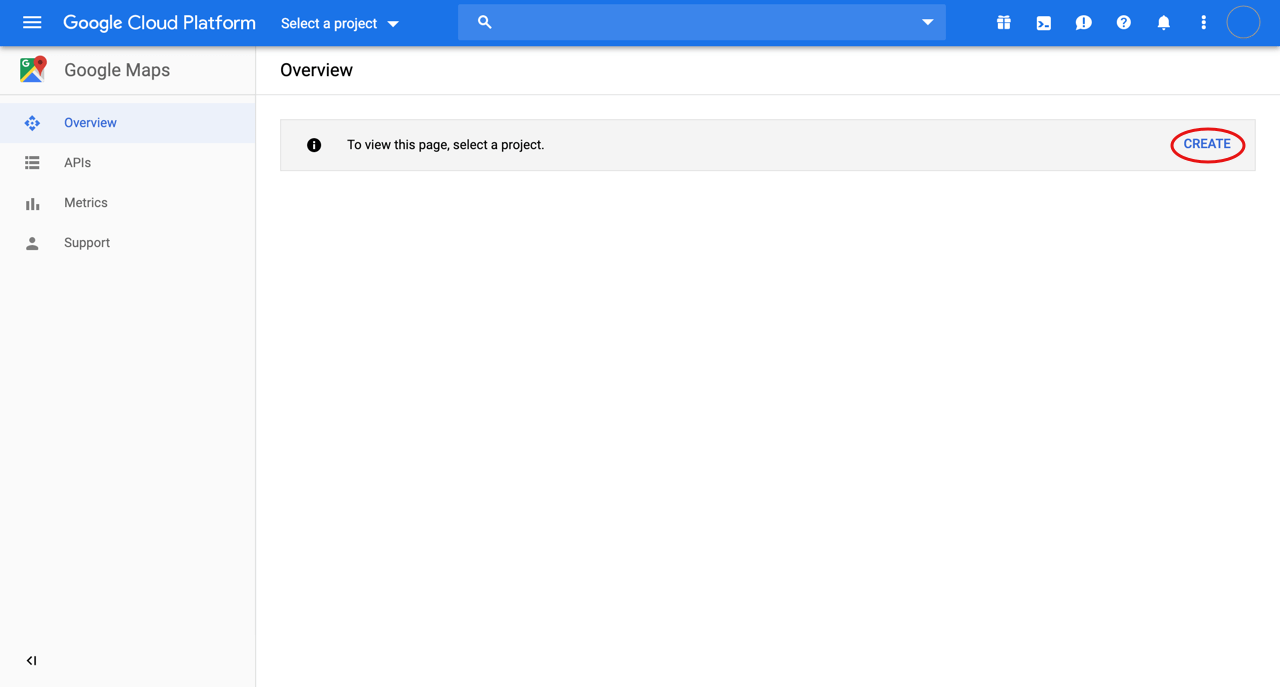Click the APIs list icon in the sidebar
The height and width of the screenshot is (687, 1280).
32,162
